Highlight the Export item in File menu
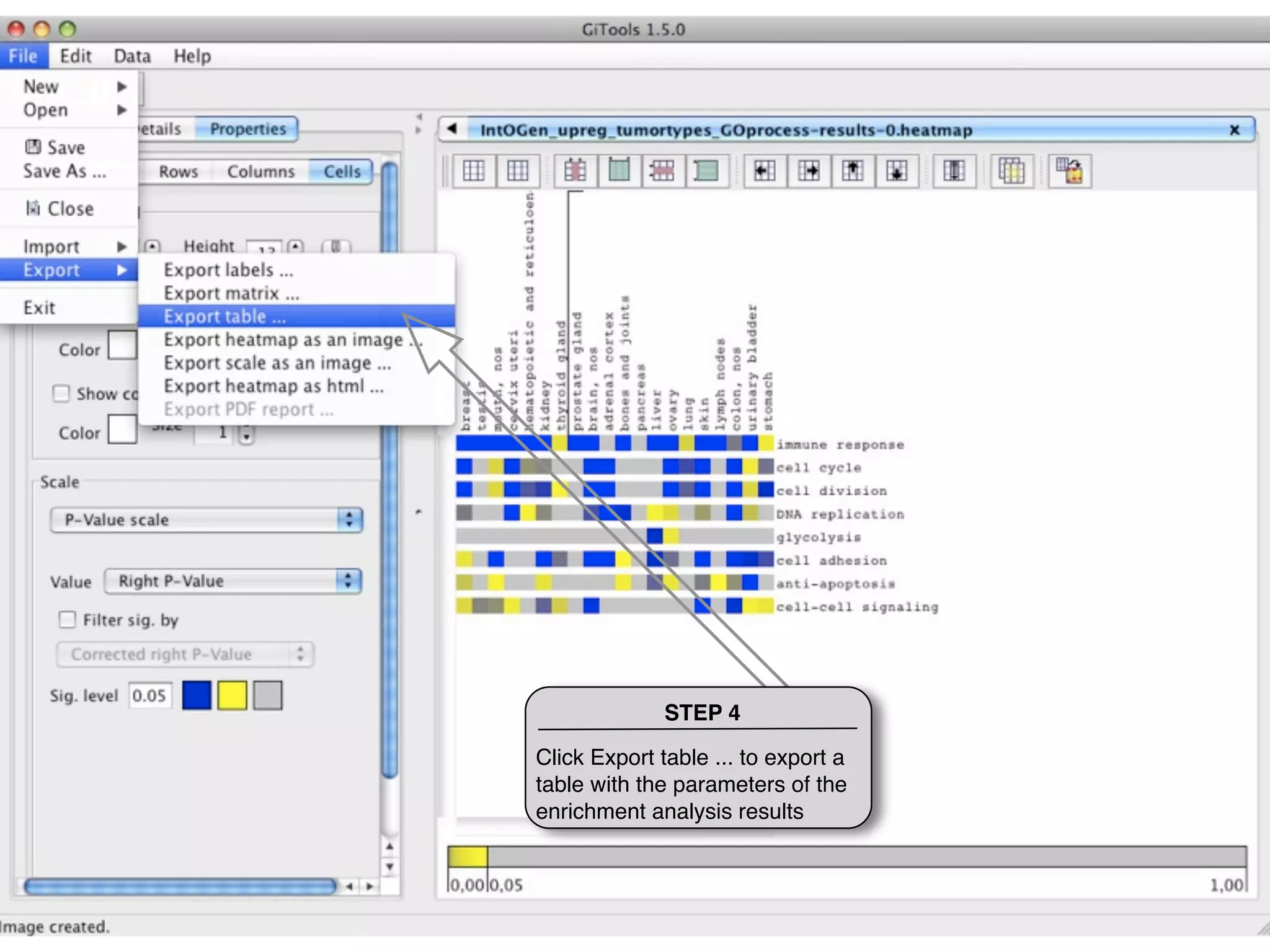The height and width of the screenshot is (952, 1270). 68,270
